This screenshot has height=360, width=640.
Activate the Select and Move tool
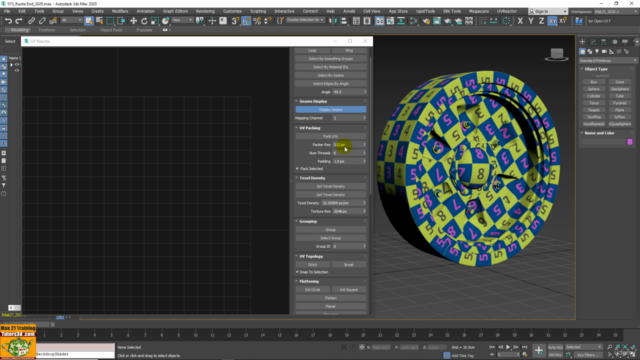tap(133, 21)
